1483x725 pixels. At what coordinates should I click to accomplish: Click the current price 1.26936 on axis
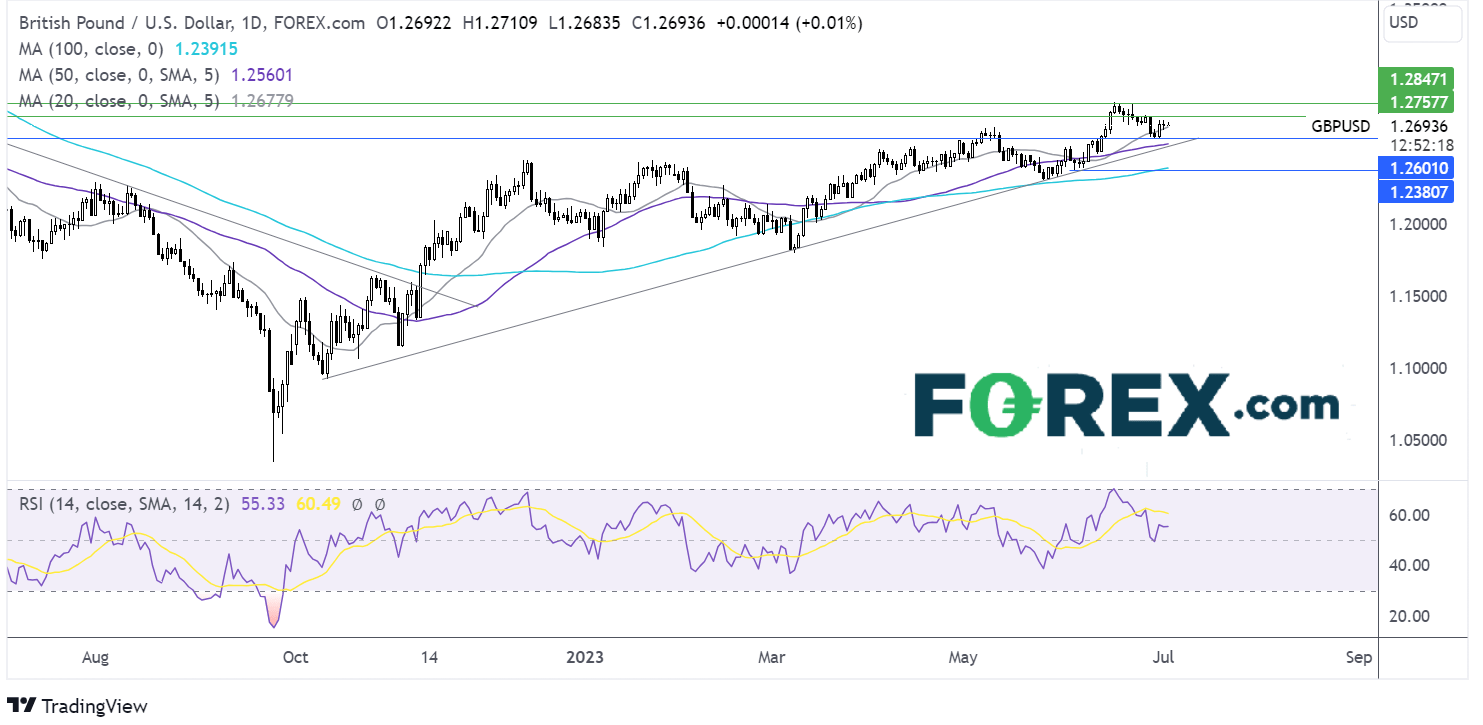[x=1419, y=127]
